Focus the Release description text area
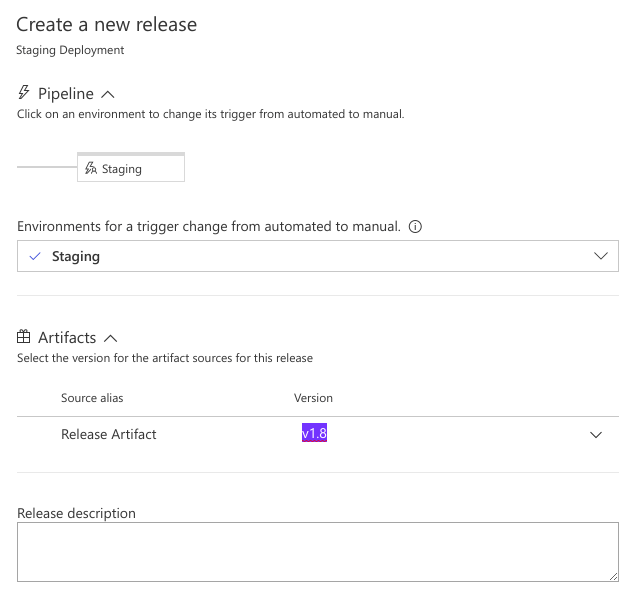Screen dimensions: 637x600 click(317, 551)
